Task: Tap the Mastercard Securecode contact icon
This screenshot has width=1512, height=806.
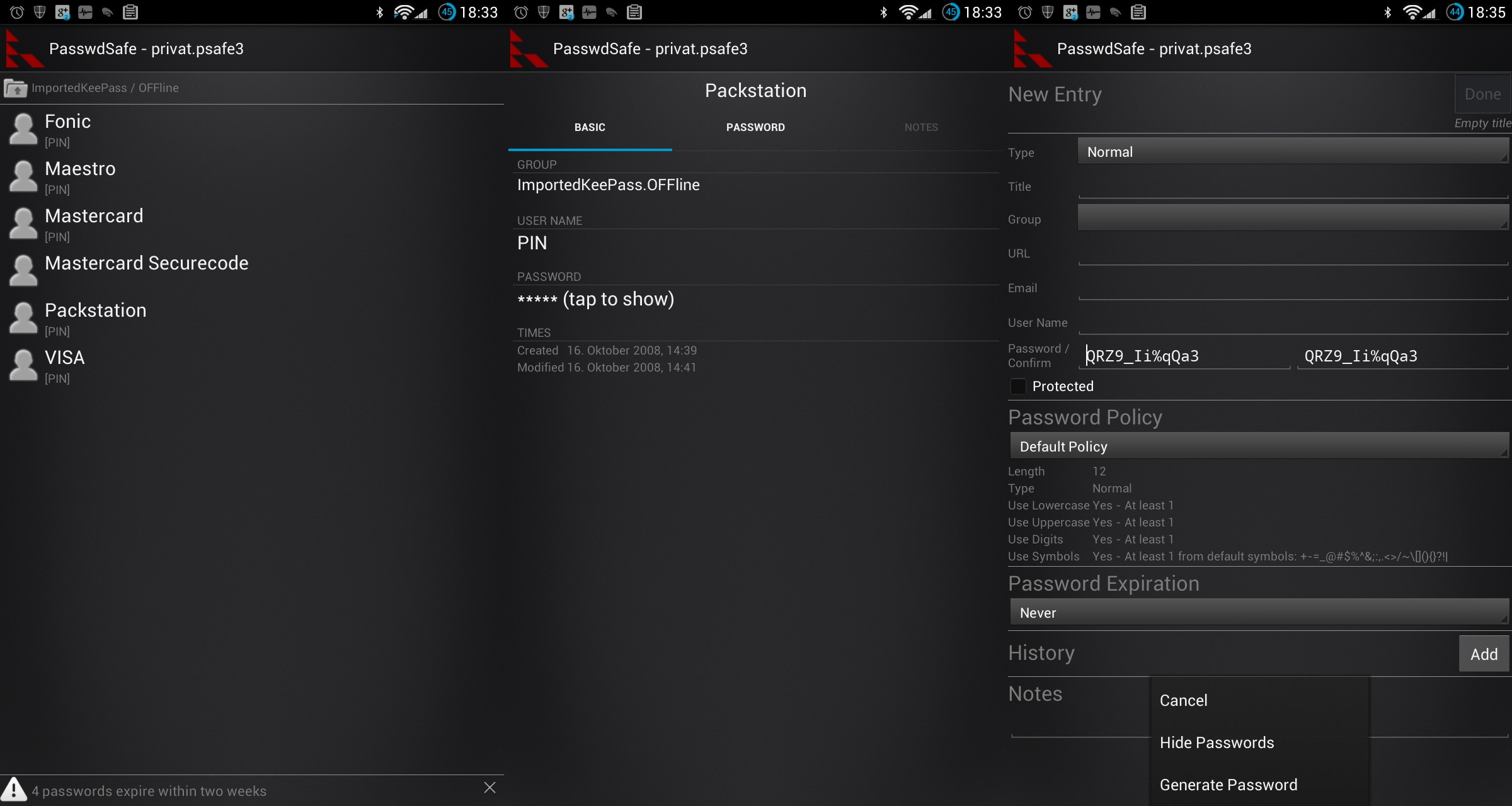Action: tap(23, 271)
